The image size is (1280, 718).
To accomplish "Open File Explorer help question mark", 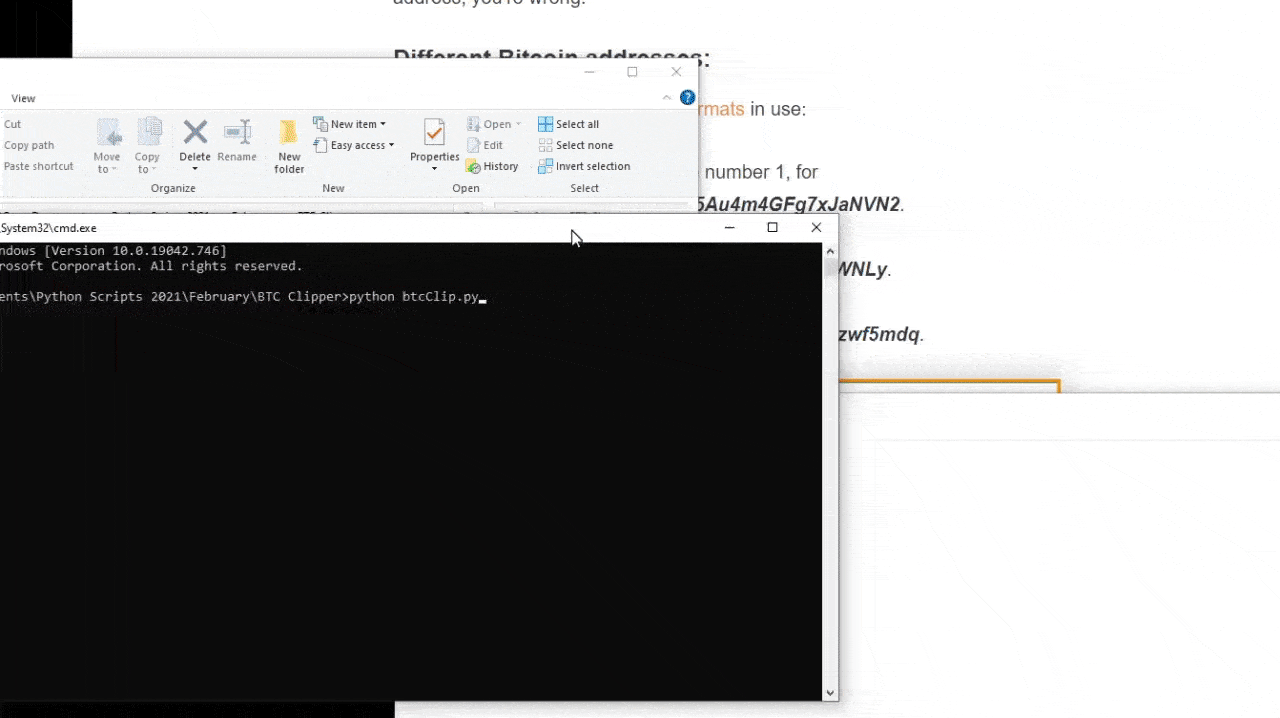I will [687, 98].
